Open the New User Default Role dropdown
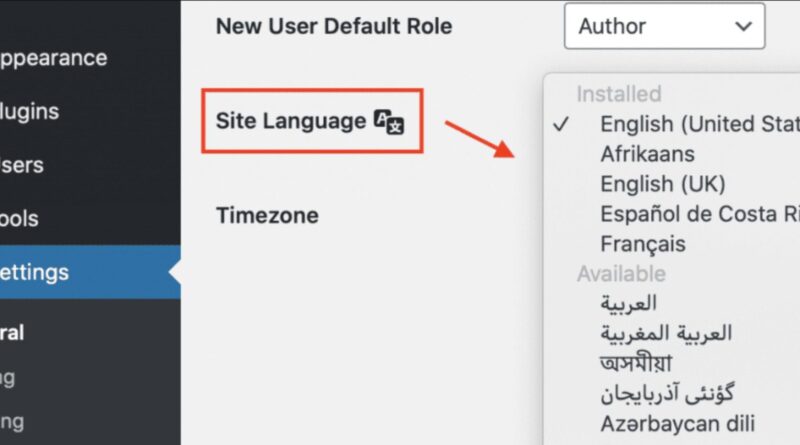The width and height of the screenshot is (800, 445). pyautogui.click(x=664, y=26)
